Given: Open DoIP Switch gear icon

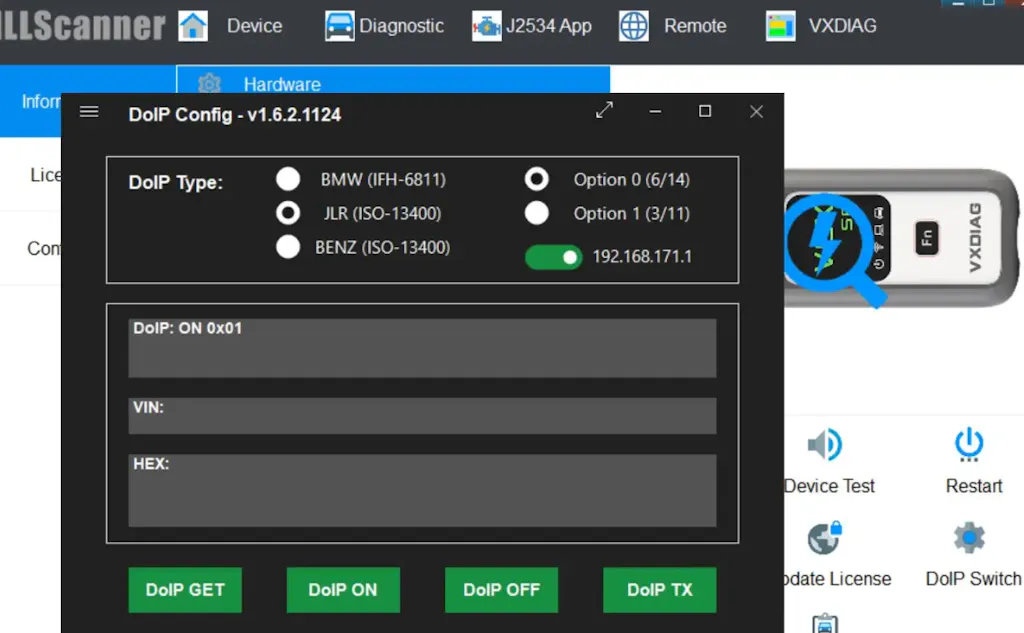Looking at the screenshot, I should [969, 538].
